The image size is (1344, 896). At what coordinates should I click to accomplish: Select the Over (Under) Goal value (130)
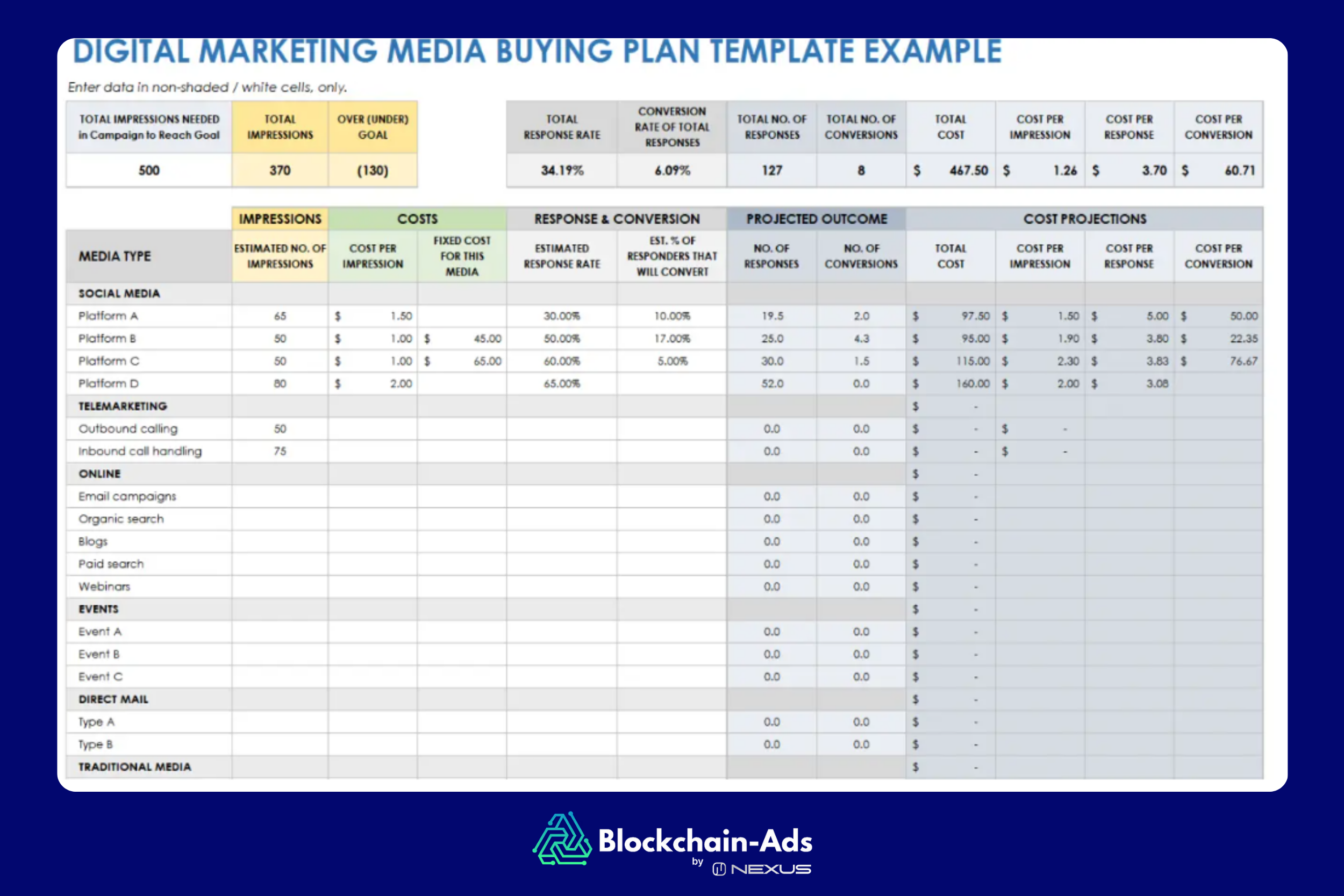point(373,170)
